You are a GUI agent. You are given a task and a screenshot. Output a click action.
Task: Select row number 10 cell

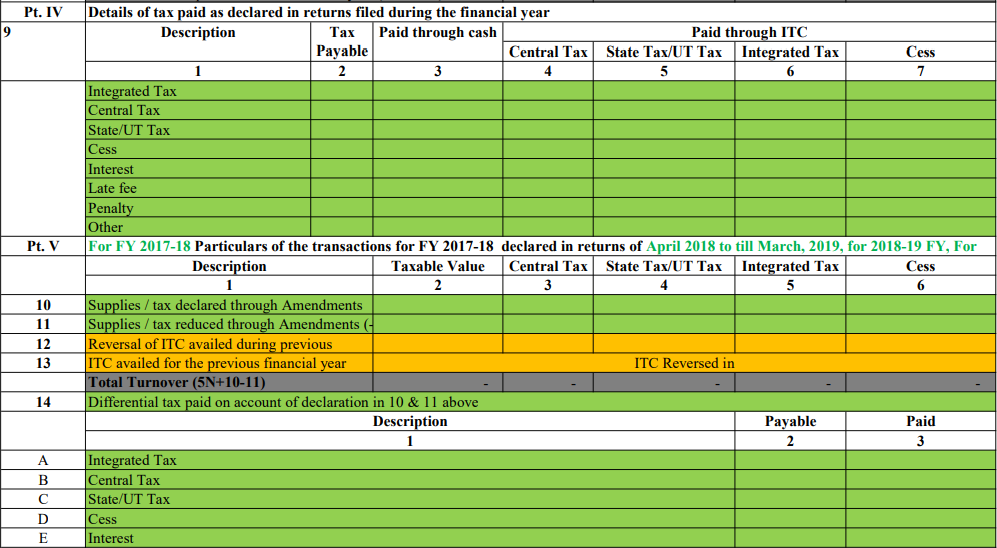[x=43, y=305]
